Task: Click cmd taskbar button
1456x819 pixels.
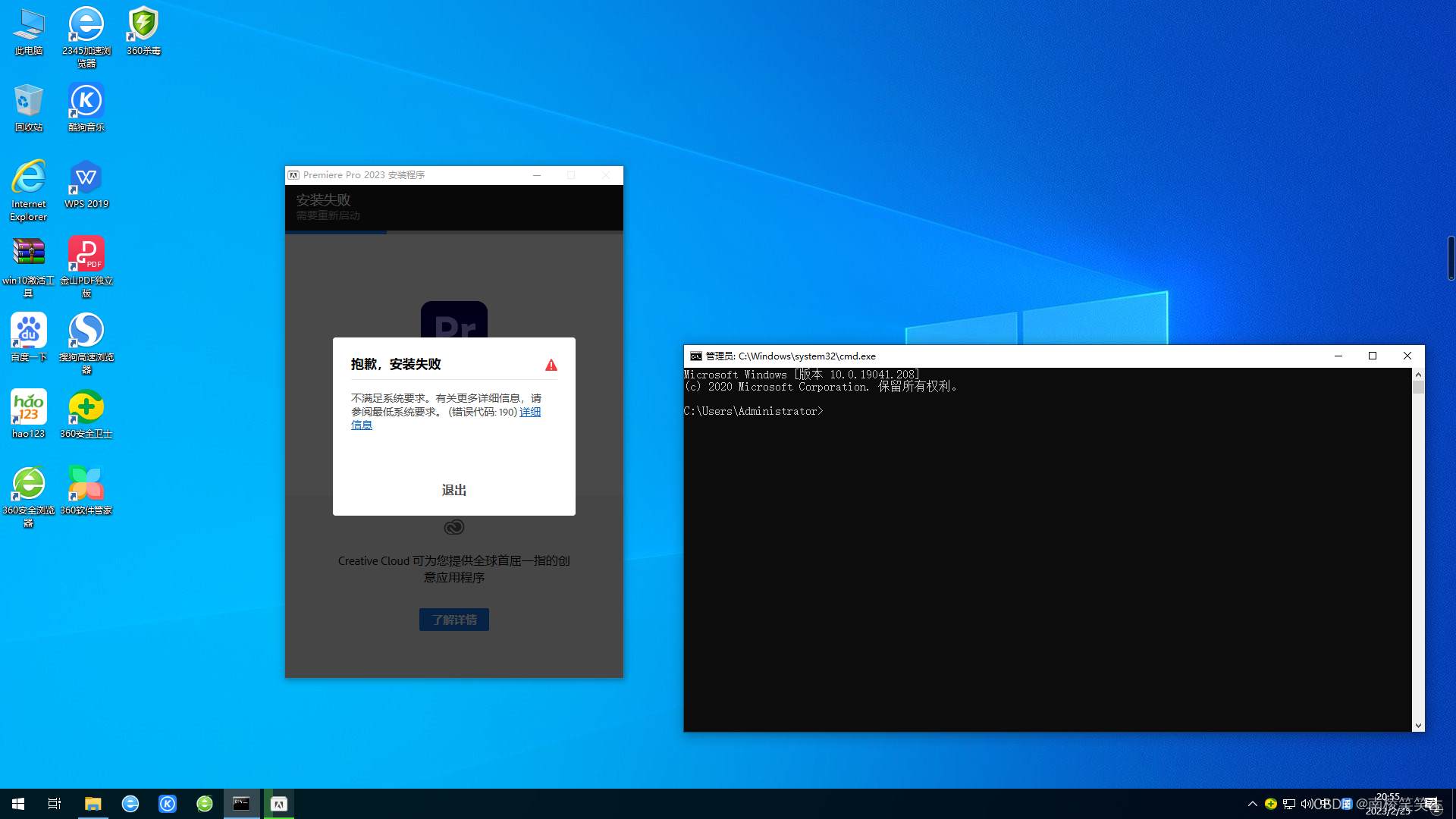Action: [x=241, y=804]
